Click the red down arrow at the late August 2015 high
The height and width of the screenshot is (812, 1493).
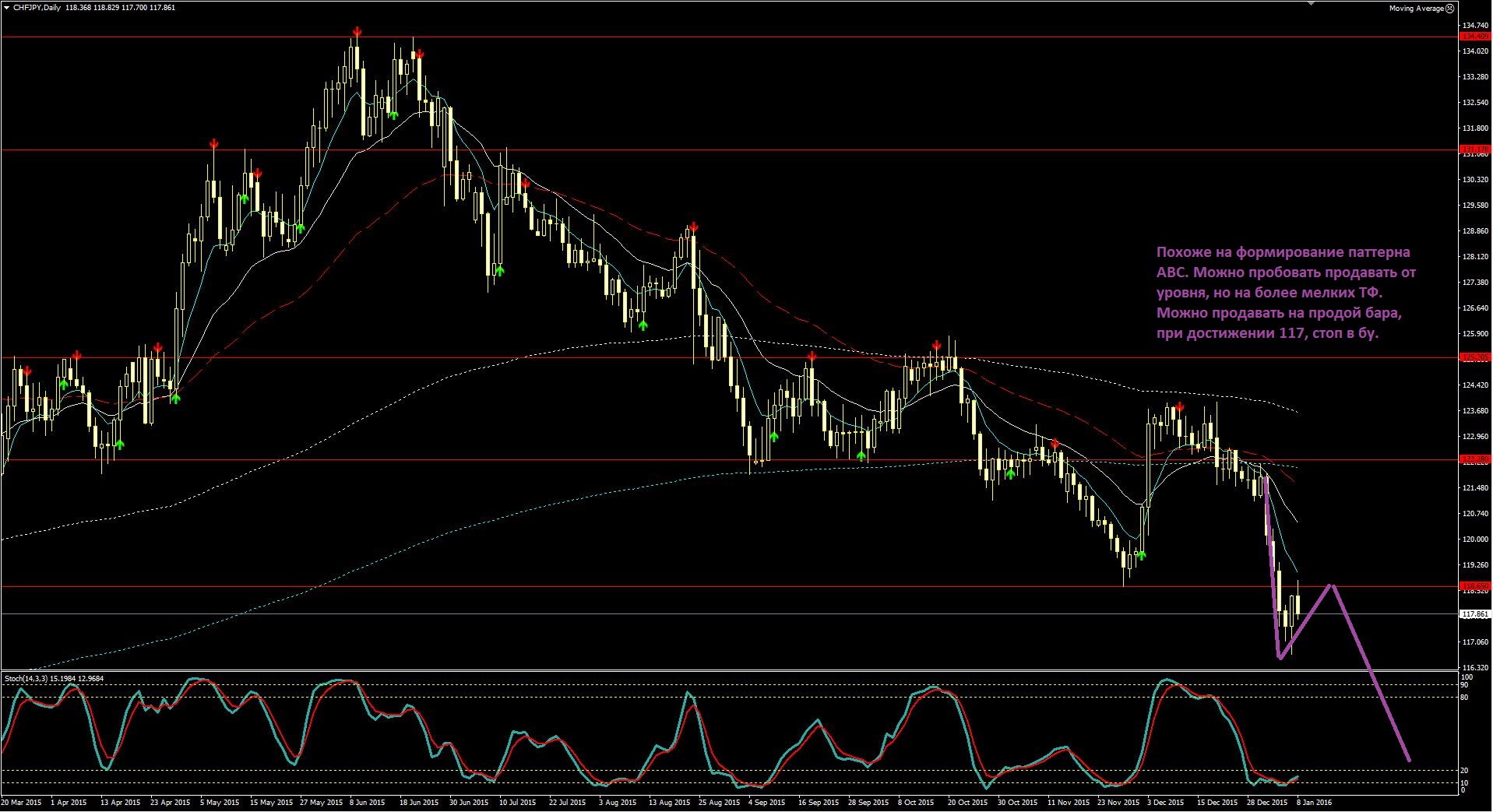(693, 227)
